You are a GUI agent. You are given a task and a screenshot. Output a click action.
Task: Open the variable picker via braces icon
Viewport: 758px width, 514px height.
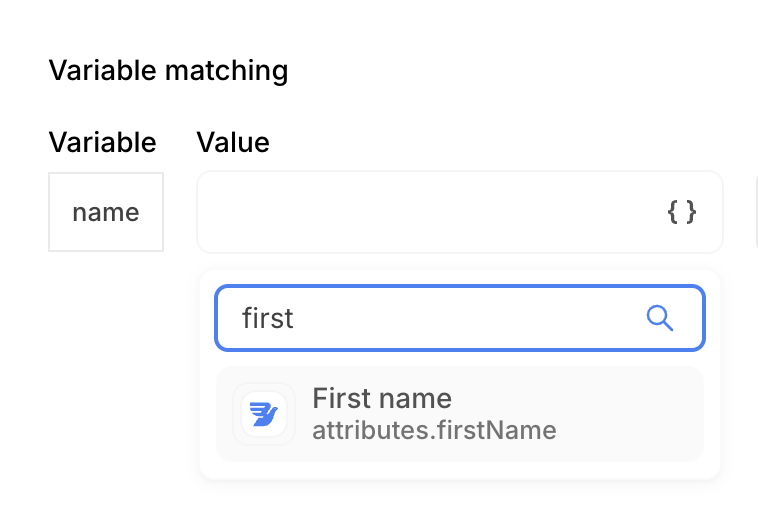tap(681, 212)
